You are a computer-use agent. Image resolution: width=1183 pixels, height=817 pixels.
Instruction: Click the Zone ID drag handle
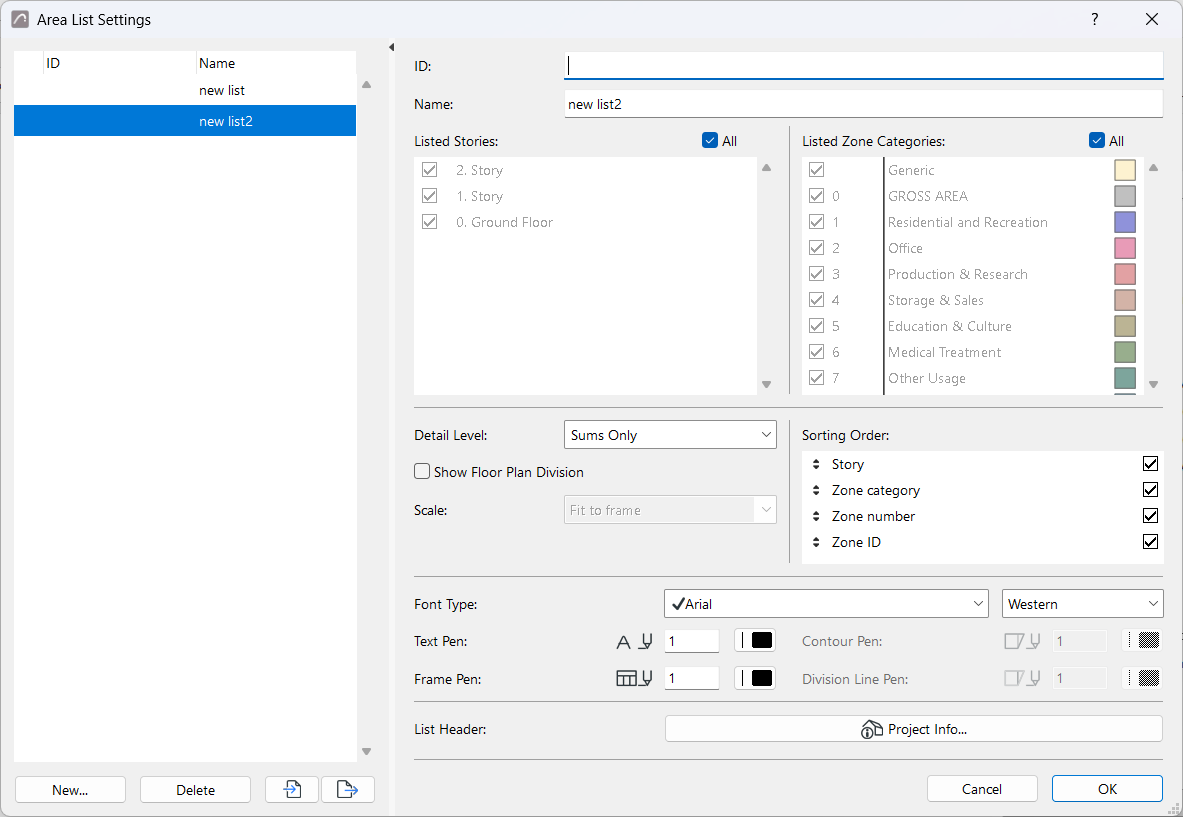[816, 542]
